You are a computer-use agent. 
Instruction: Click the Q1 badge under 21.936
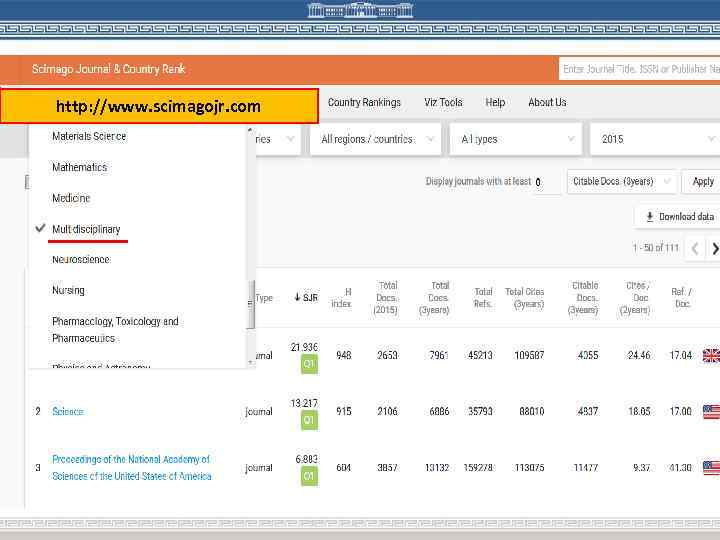click(309, 364)
